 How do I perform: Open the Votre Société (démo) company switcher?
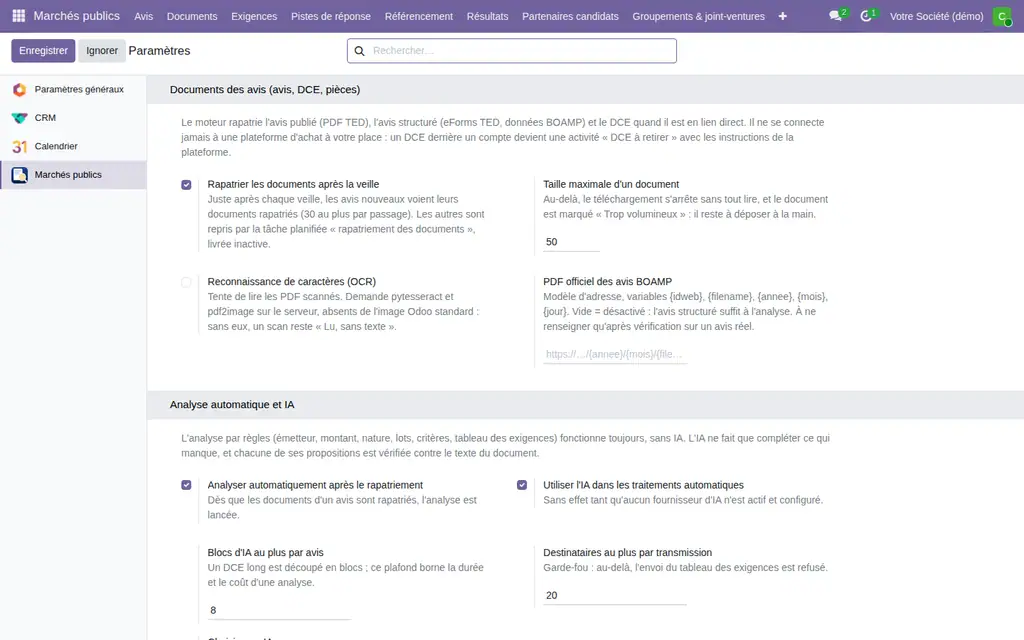(936, 16)
